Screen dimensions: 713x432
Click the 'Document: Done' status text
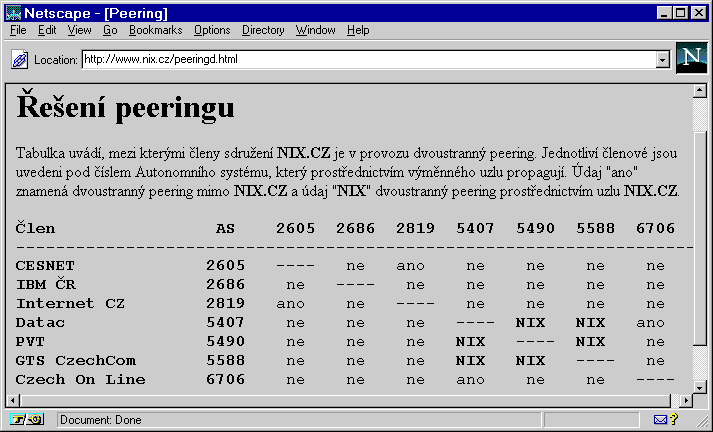(x=100, y=420)
